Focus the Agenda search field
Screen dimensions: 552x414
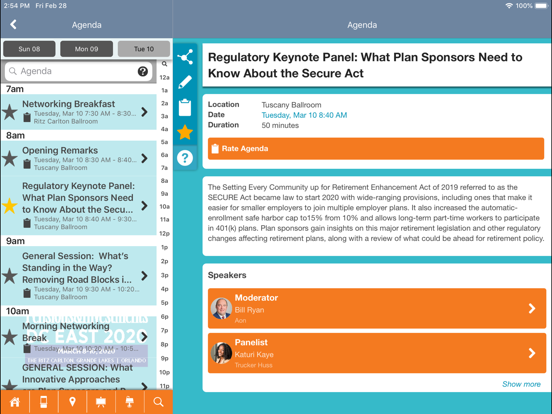(79, 71)
